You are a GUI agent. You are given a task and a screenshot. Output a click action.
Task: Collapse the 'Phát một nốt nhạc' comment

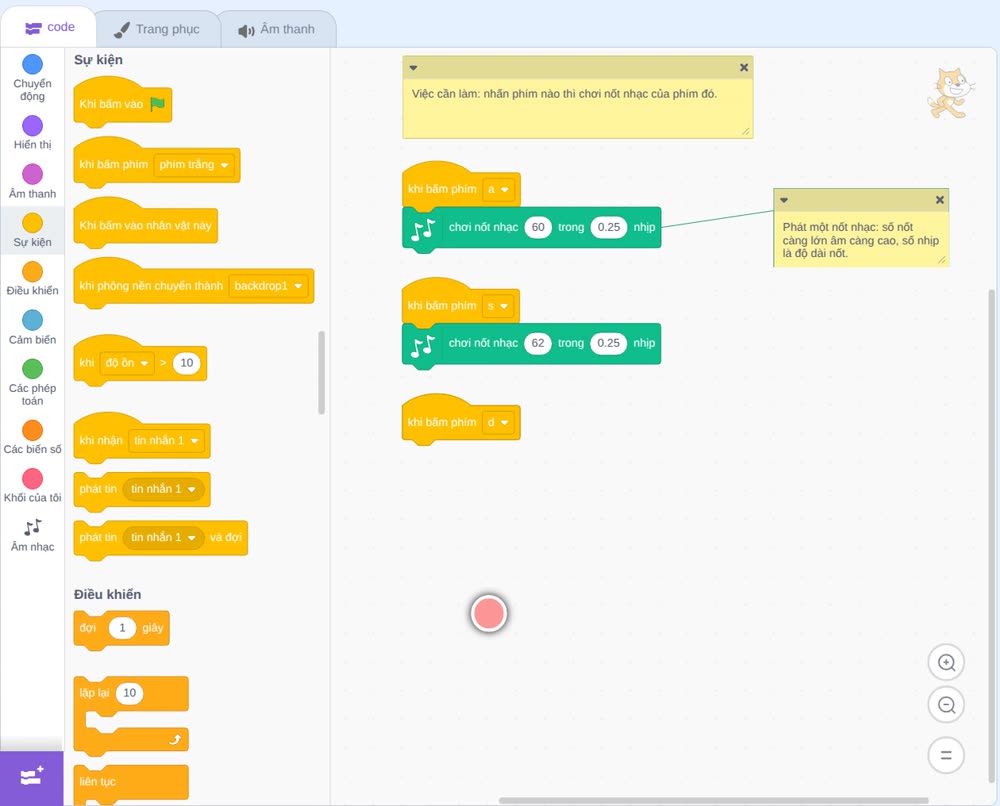pyautogui.click(x=784, y=200)
